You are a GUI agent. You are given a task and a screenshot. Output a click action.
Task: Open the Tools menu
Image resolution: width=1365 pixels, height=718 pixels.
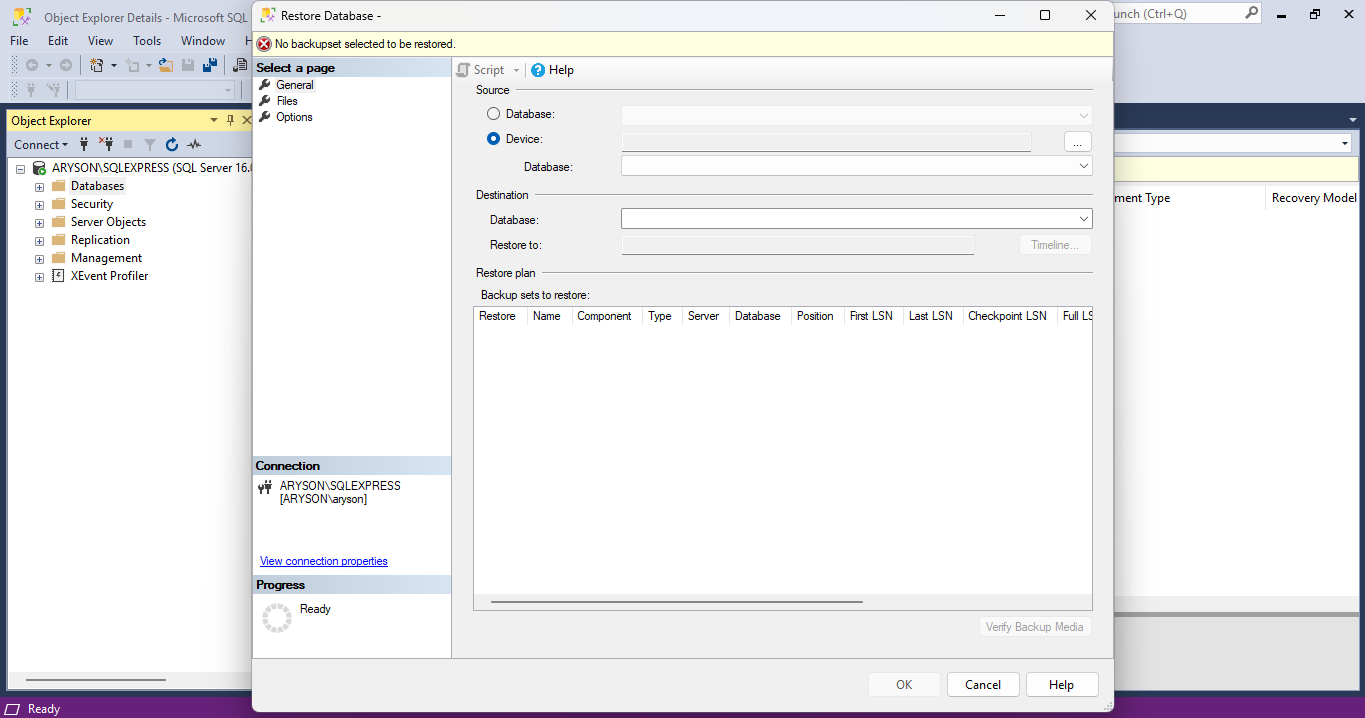click(x=147, y=41)
